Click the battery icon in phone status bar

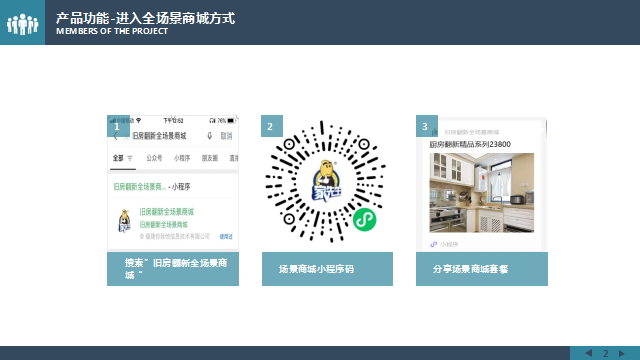231,121
